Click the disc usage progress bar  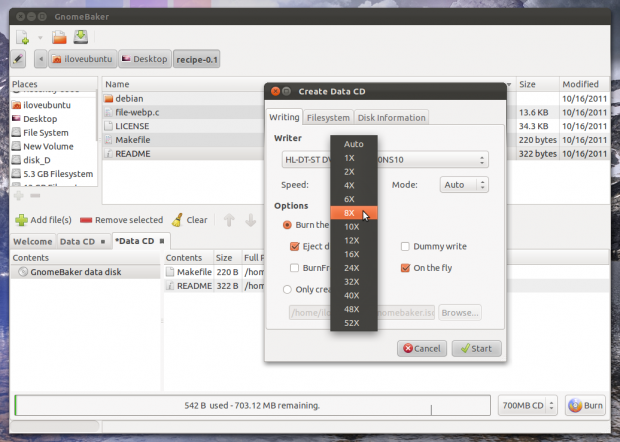[x=252, y=405]
